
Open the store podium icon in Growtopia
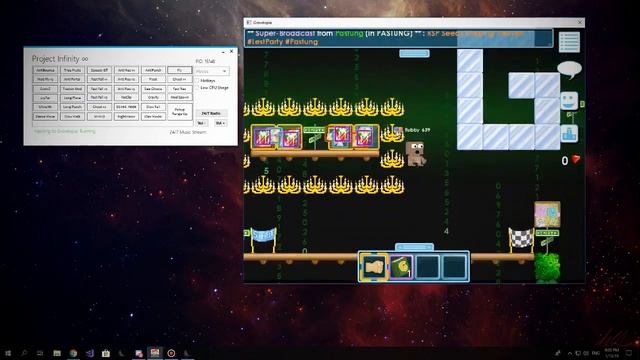pyautogui.click(x=569, y=133)
